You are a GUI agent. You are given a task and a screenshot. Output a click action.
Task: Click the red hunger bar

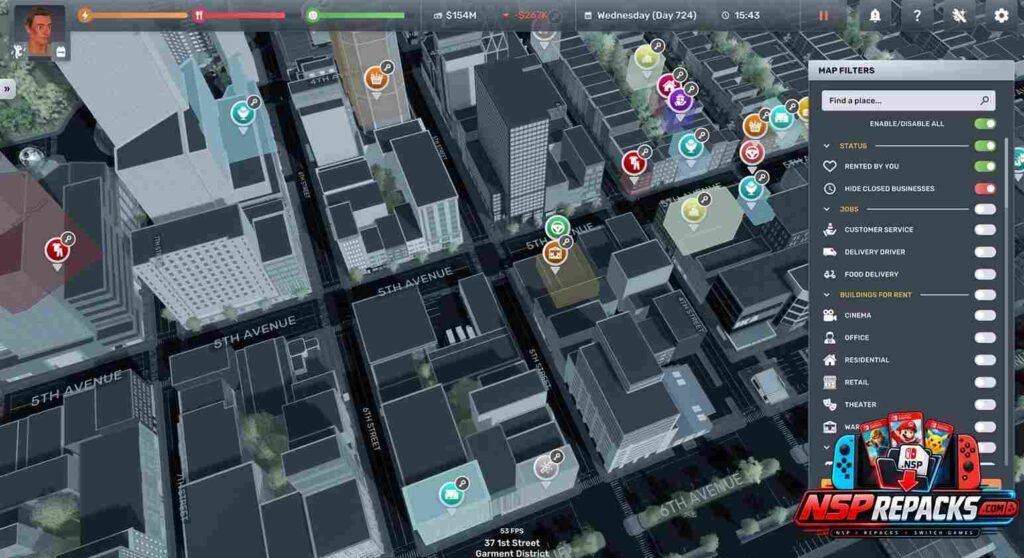click(x=239, y=15)
